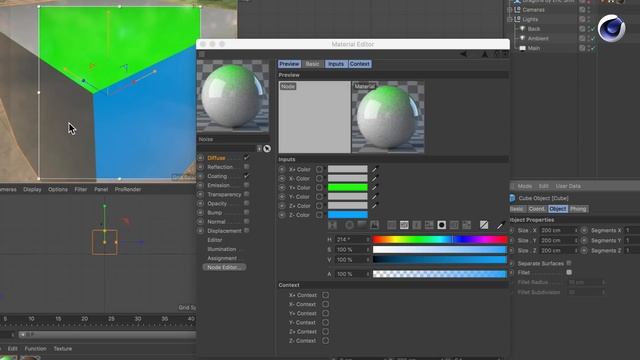Open the Node Editor button
Viewport: 640px width, 360px height.
224,267
